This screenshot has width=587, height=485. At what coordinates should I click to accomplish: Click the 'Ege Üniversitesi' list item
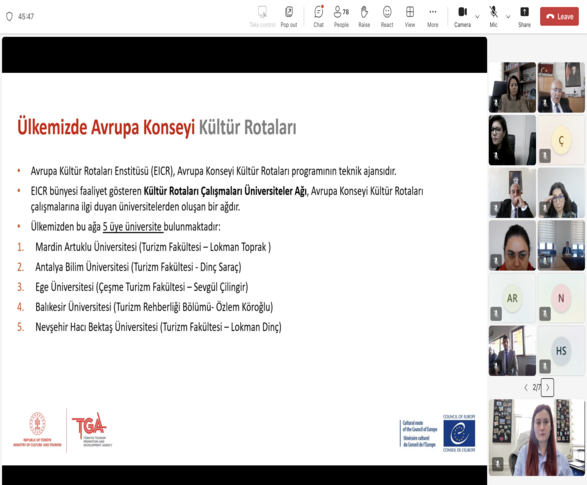pyautogui.click(x=142, y=287)
